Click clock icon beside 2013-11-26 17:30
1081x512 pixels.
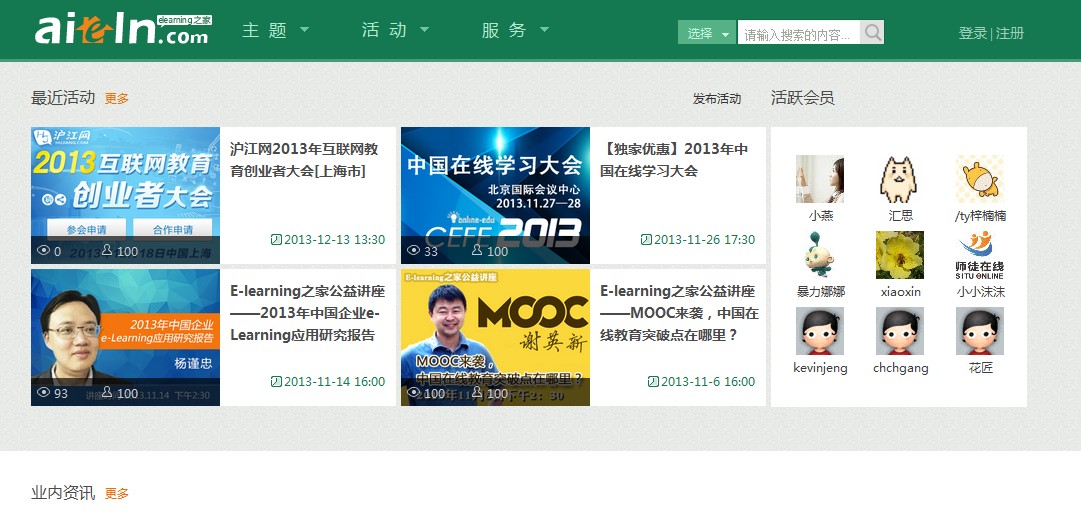pyautogui.click(x=646, y=240)
